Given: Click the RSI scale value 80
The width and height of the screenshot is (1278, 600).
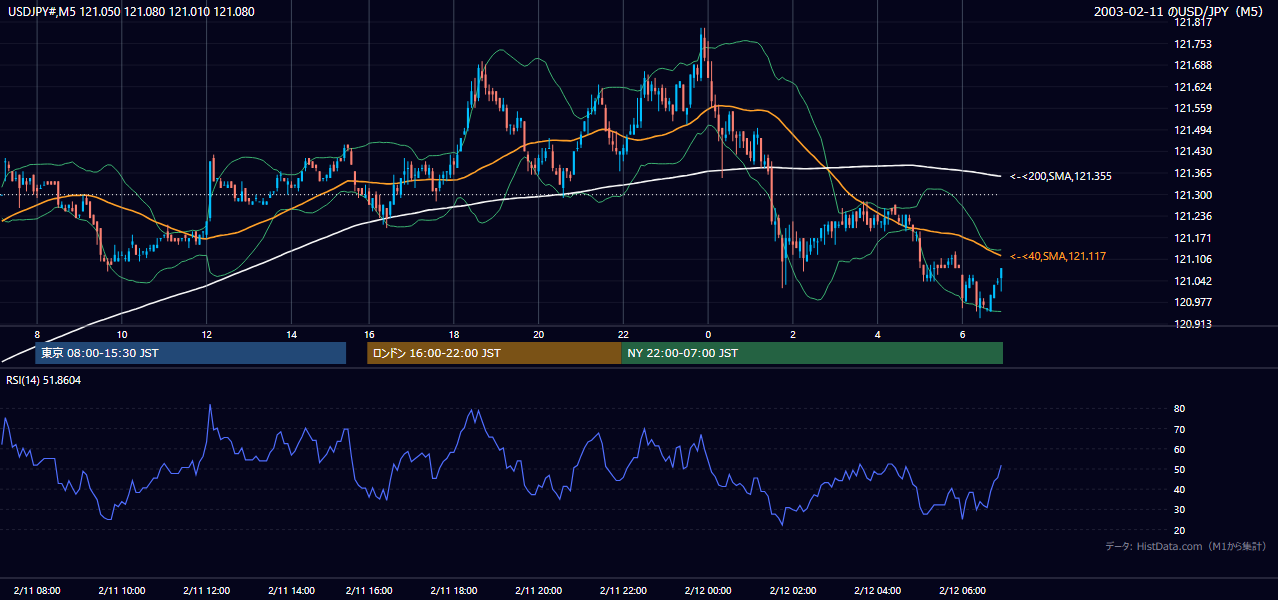Looking at the screenshot, I should pyautogui.click(x=1179, y=409).
